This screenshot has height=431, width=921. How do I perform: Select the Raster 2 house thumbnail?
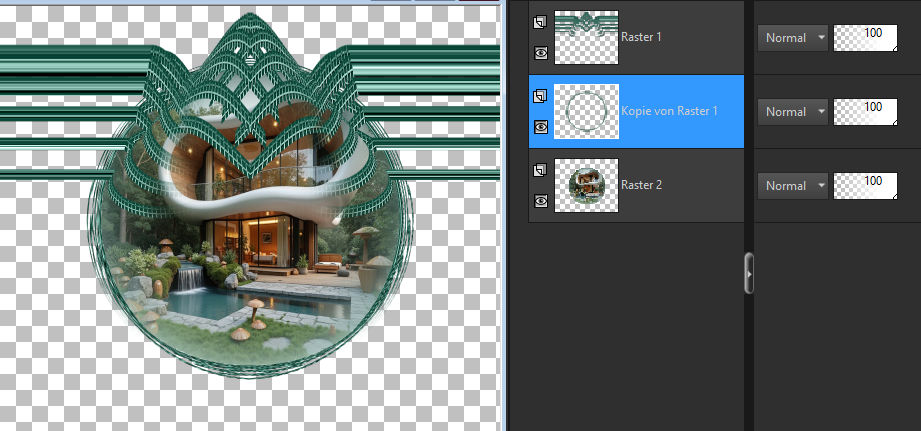[586, 186]
